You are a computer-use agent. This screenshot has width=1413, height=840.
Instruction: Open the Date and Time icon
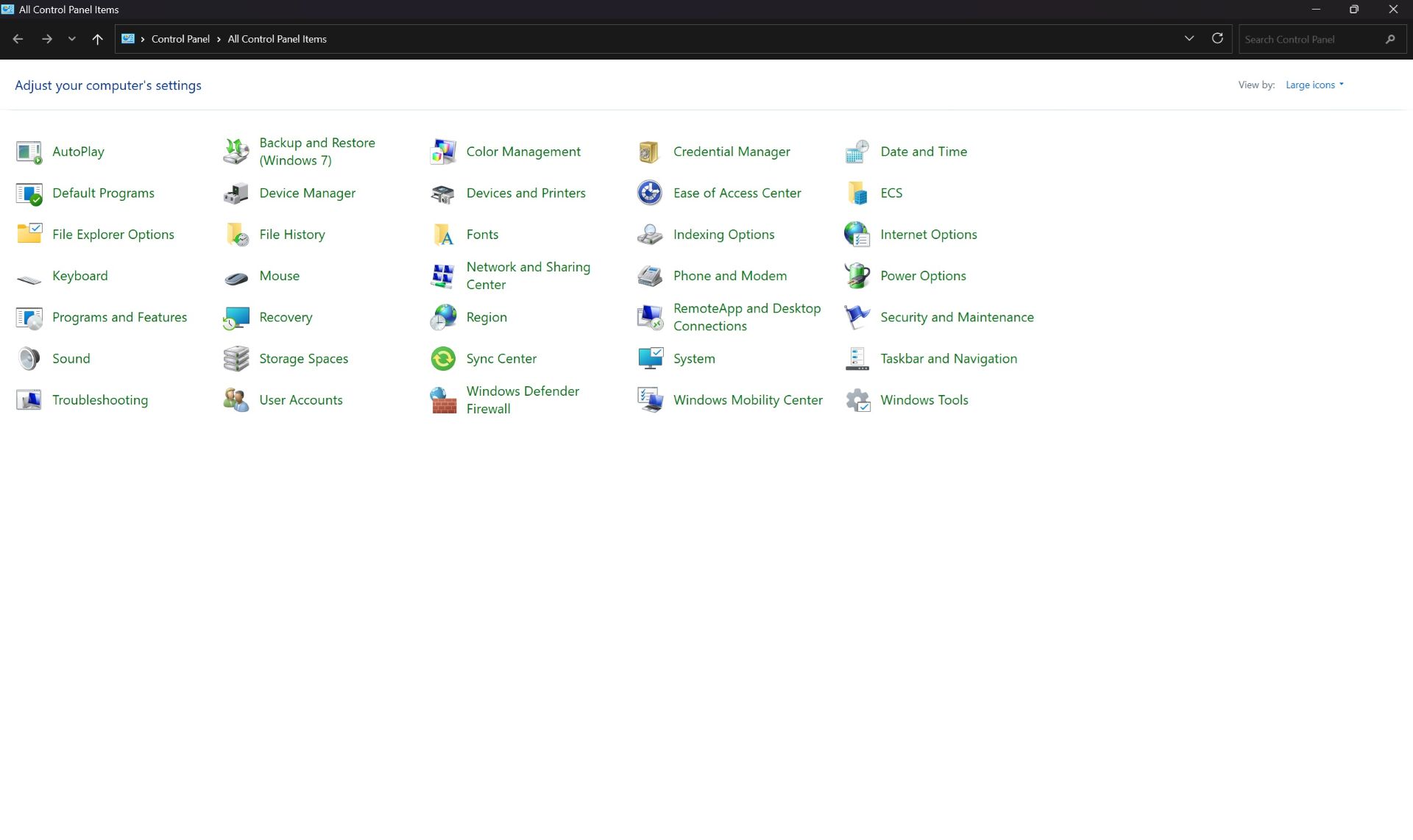857,152
